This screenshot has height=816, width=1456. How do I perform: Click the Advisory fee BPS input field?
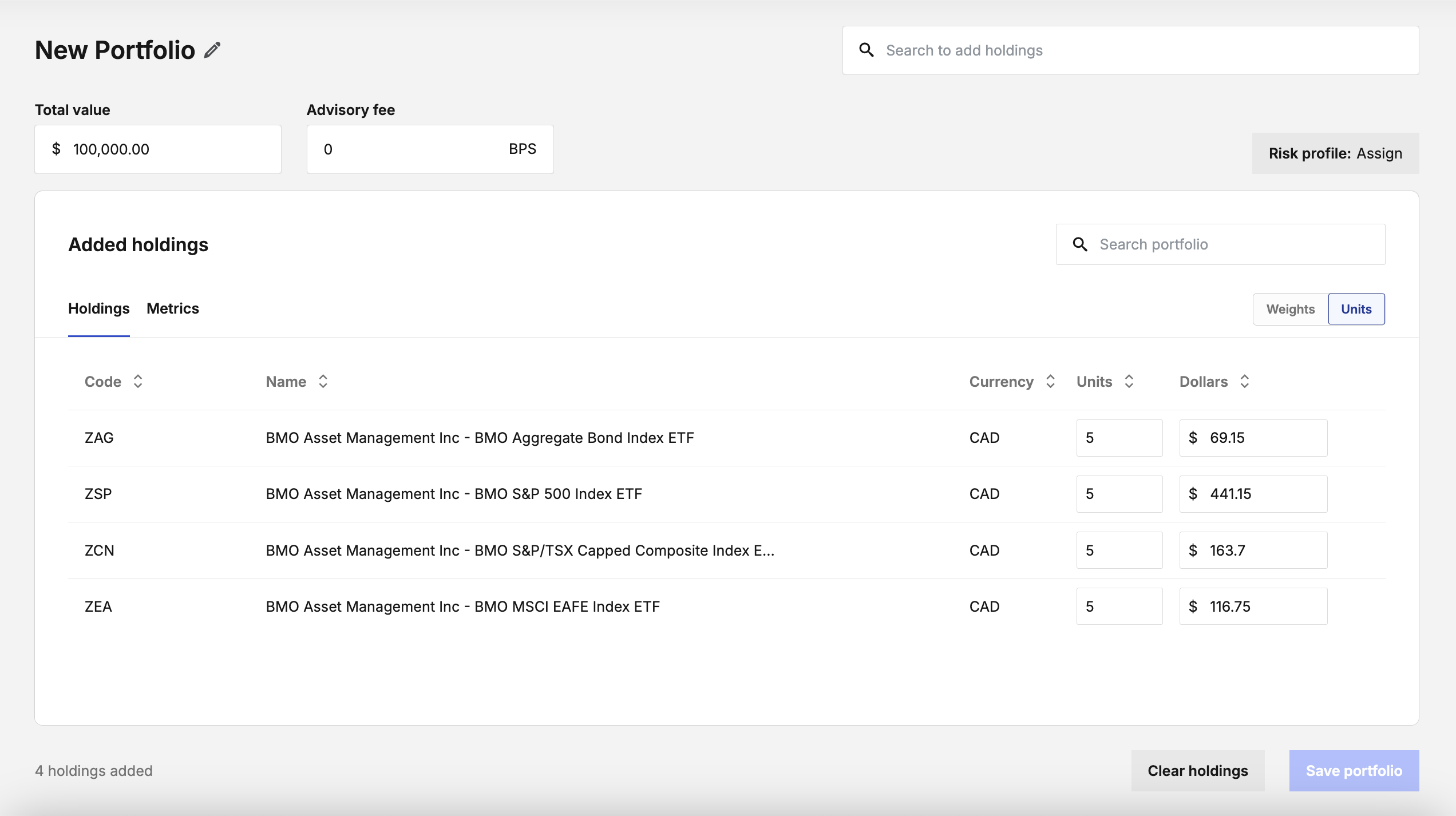tap(430, 149)
